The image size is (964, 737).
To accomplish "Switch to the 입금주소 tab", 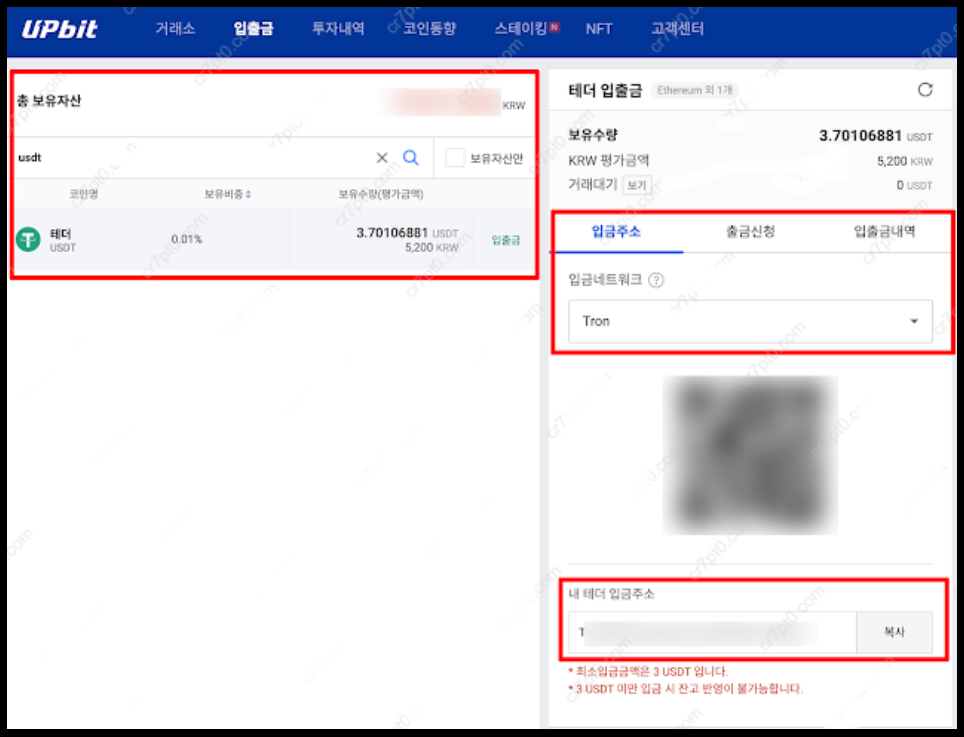I will tap(616, 232).
